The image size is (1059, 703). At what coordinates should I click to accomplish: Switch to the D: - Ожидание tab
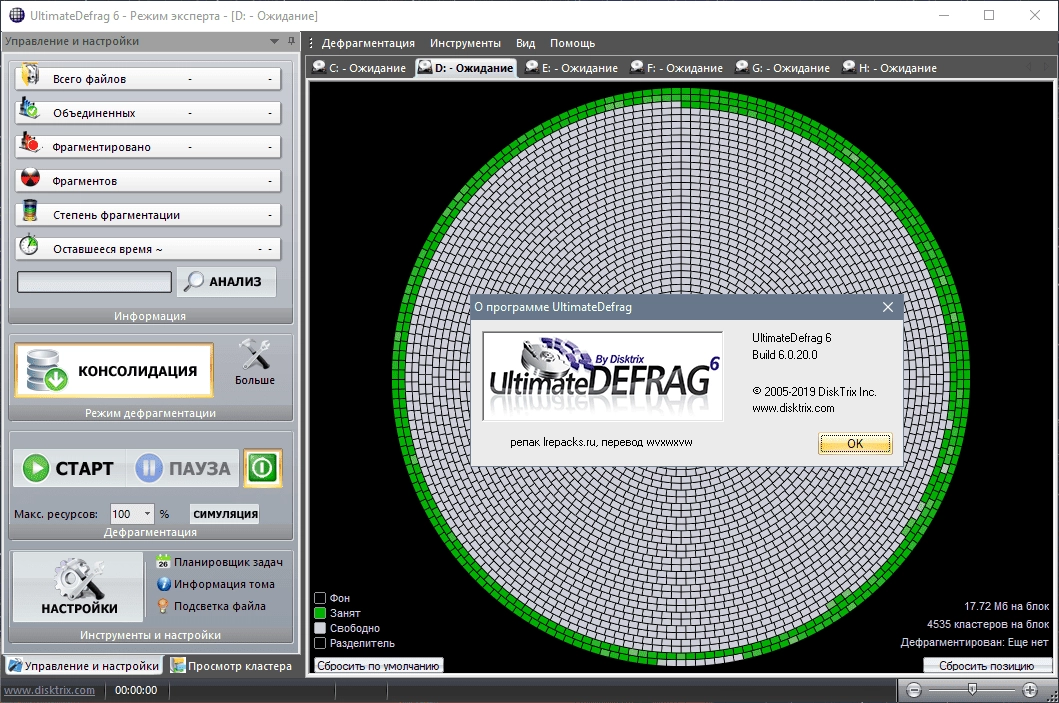465,68
